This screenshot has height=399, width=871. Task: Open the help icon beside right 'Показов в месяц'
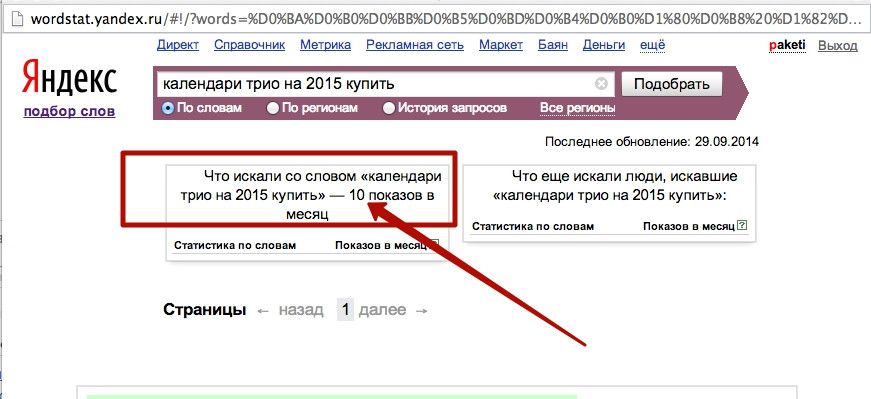pyautogui.click(x=743, y=226)
